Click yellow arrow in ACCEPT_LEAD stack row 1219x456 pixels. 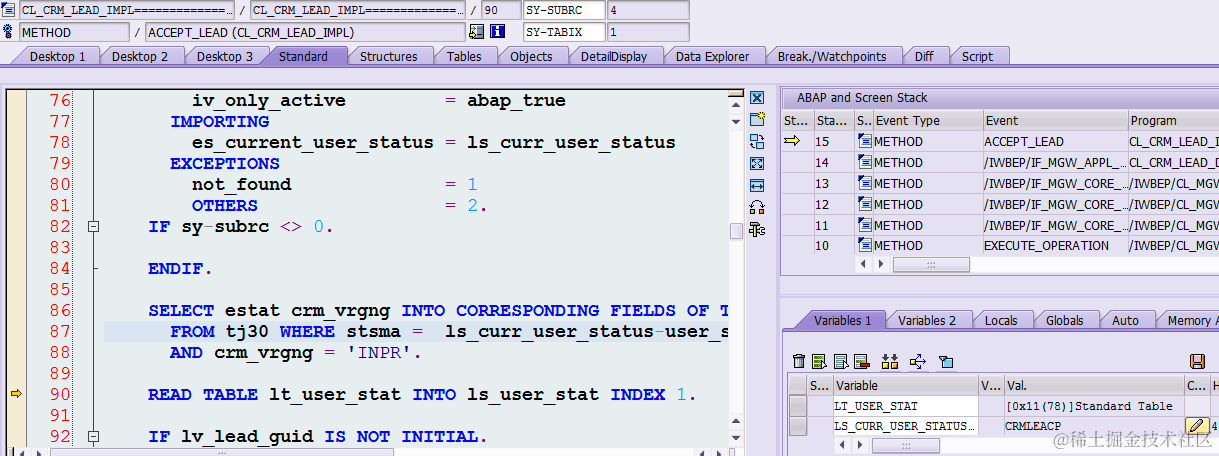793,141
